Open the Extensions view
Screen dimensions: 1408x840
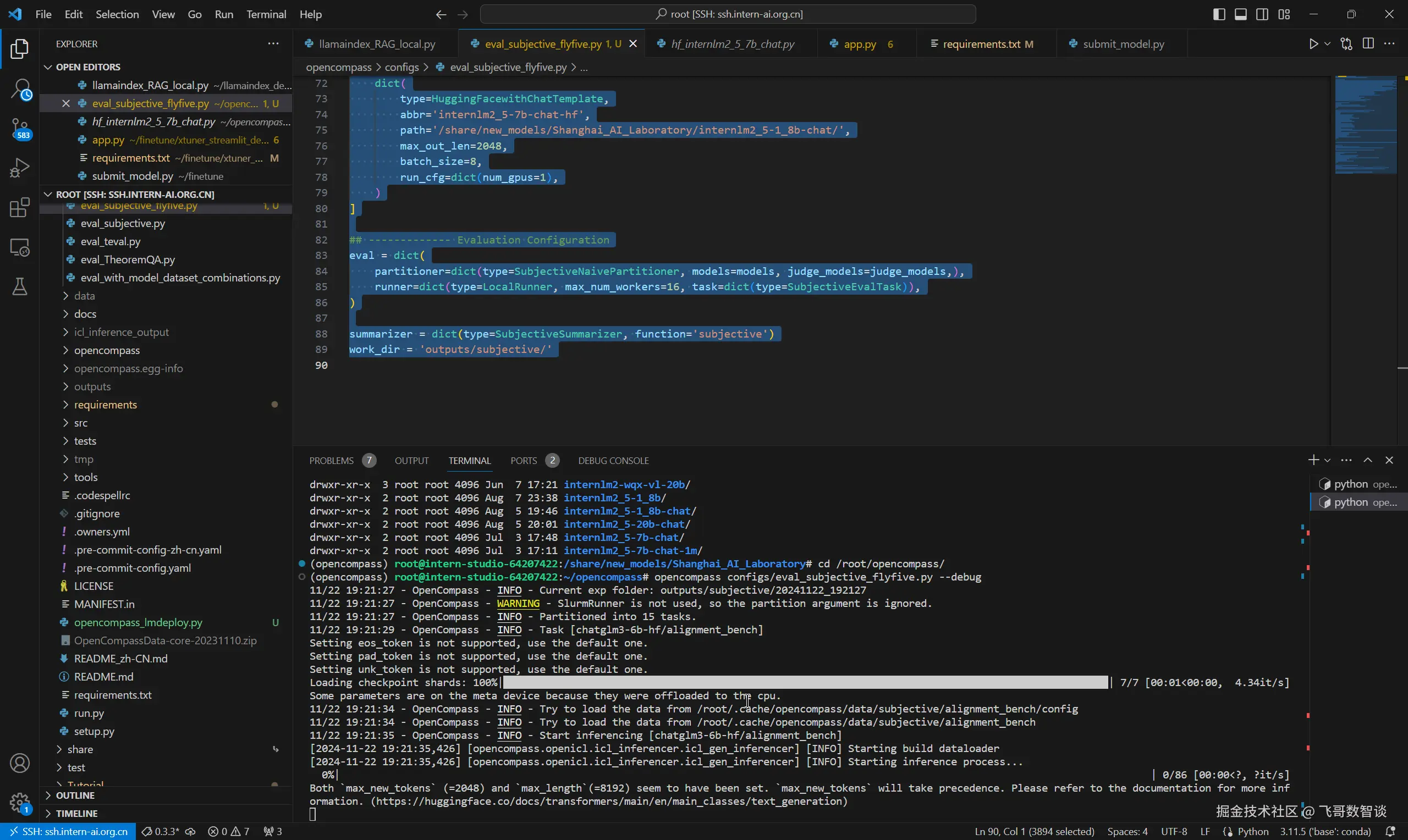20,207
